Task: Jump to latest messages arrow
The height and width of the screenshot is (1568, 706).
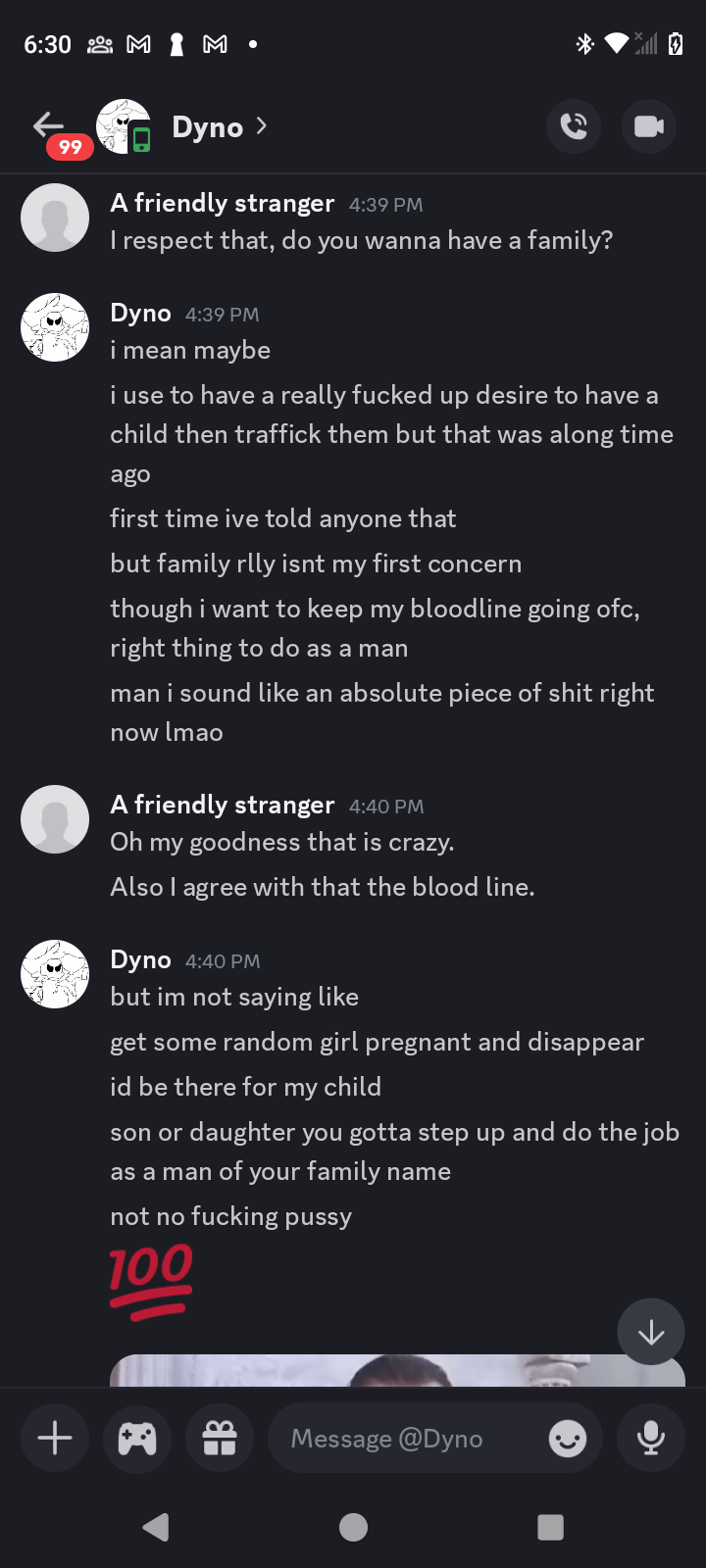Action: pos(650,1332)
